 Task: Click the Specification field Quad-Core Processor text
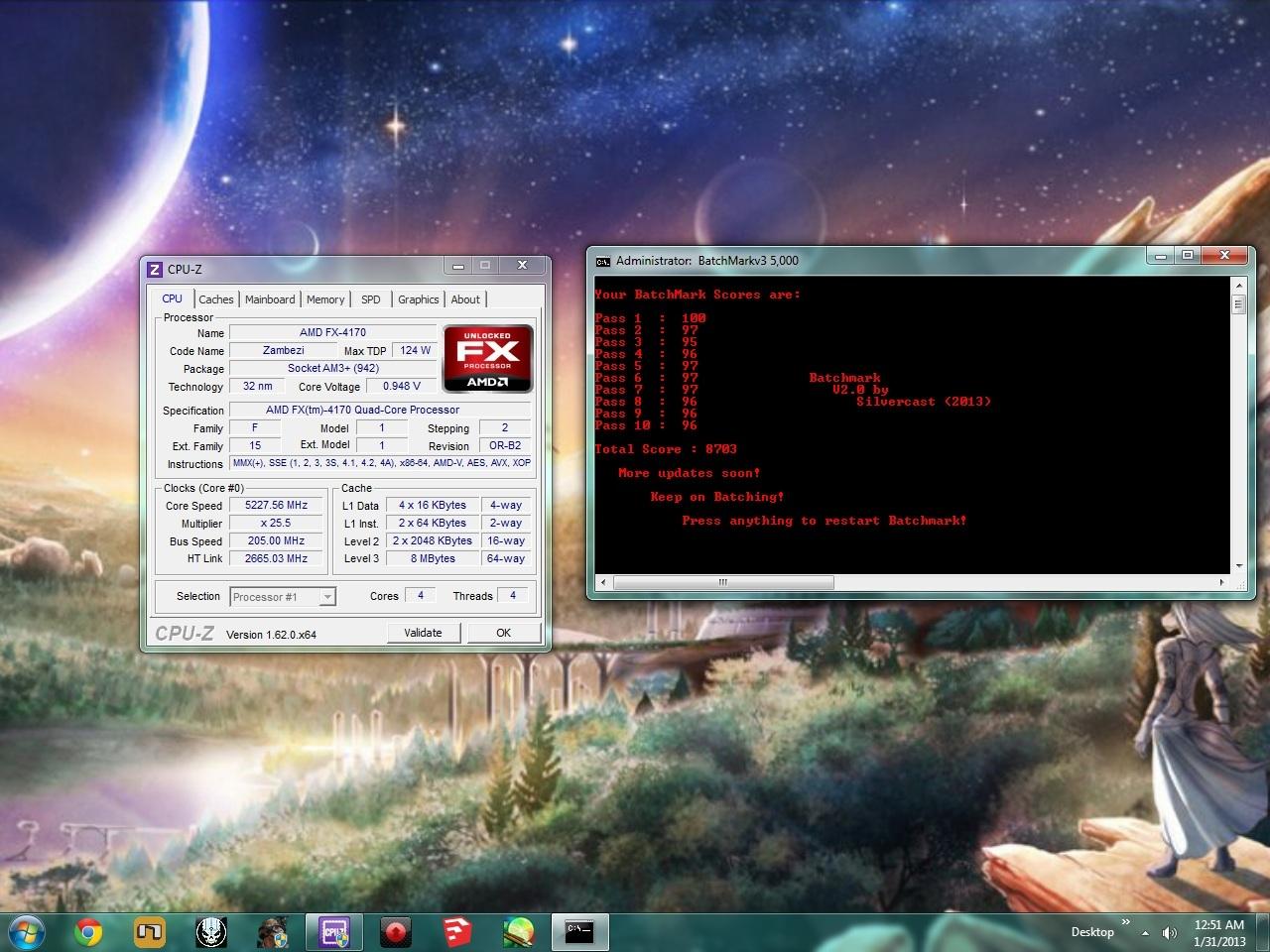pos(382,410)
